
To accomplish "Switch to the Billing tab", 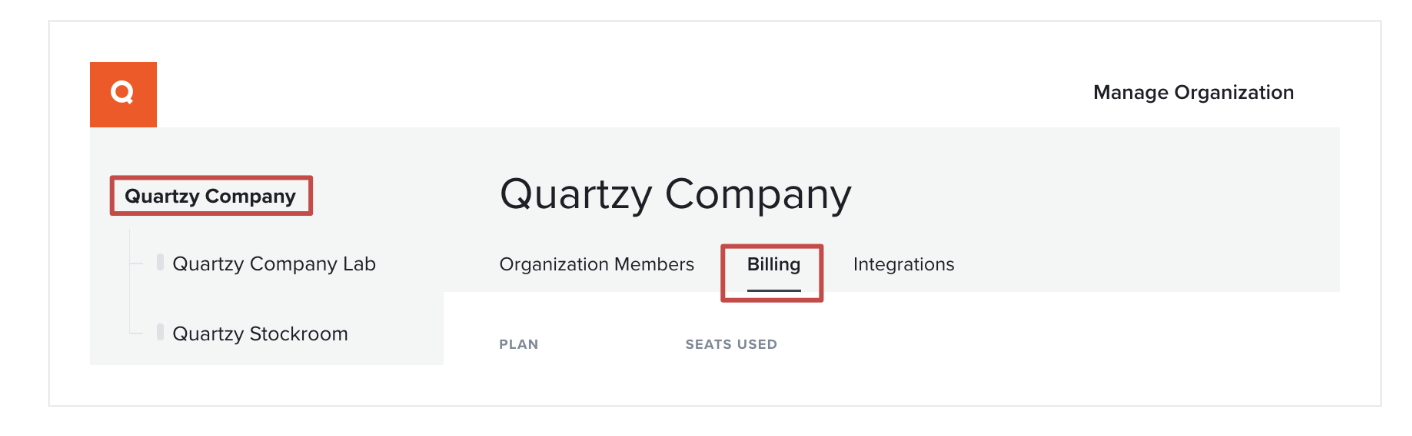I will 774,265.
